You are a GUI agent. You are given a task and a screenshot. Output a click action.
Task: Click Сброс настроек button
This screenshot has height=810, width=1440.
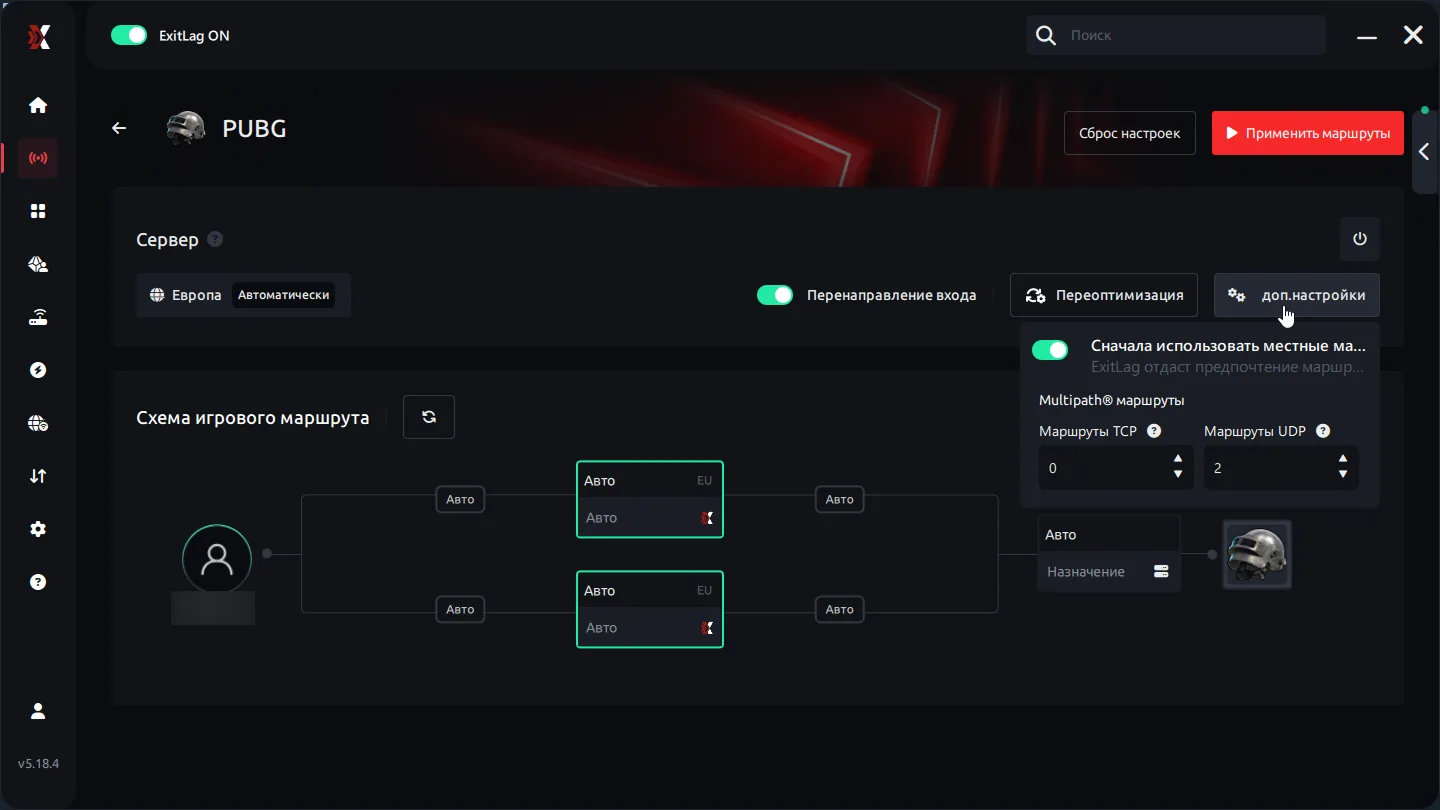[x=1130, y=133]
